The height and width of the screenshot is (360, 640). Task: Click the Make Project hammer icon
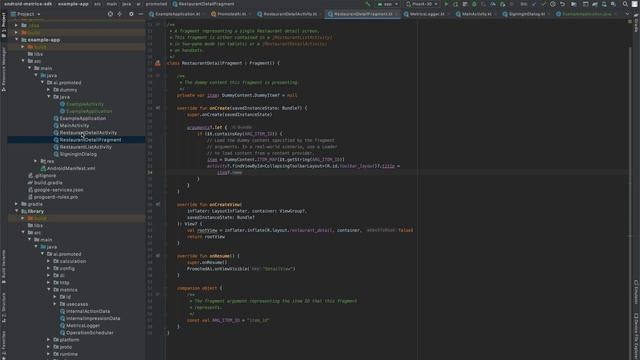368,4
